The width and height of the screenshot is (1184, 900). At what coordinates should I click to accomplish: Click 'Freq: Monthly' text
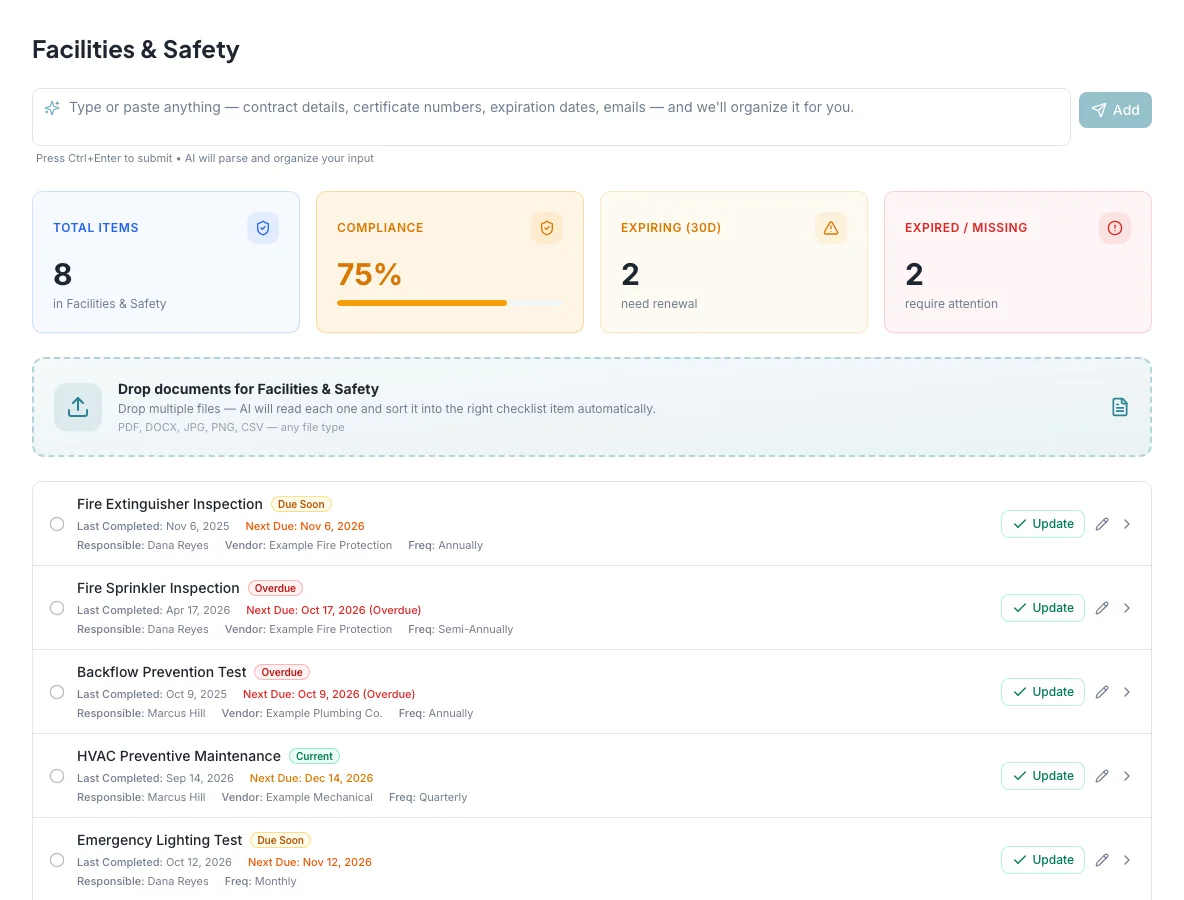(261, 881)
